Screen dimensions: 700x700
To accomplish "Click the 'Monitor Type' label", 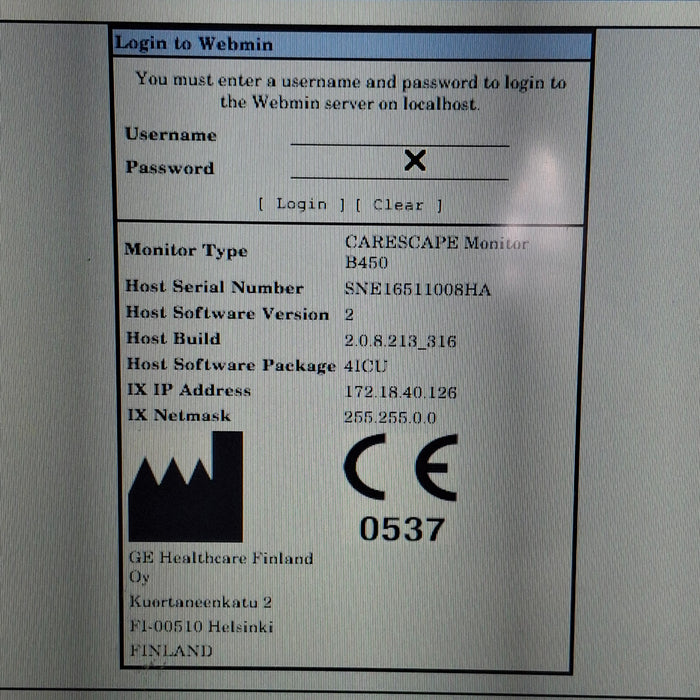I will point(186,250).
